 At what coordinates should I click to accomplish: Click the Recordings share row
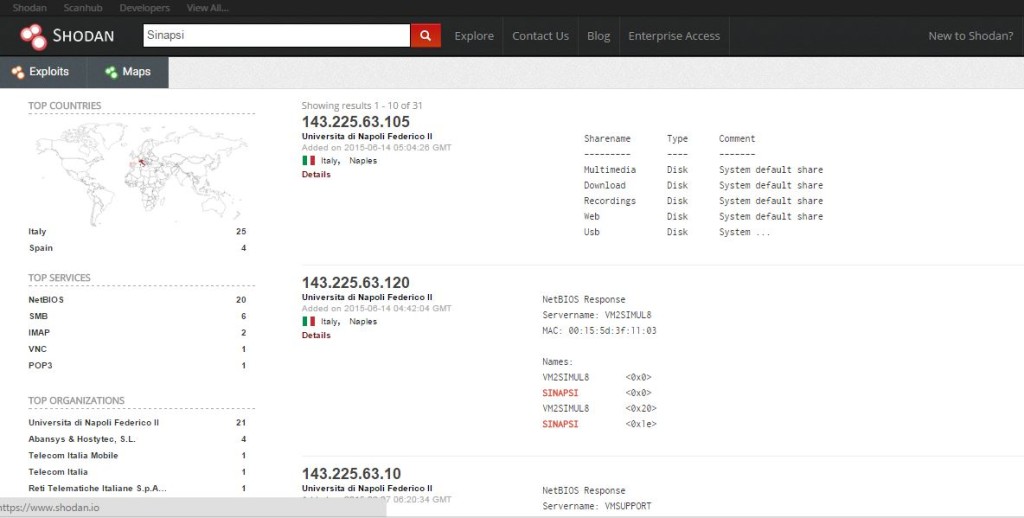[x=703, y=201]
